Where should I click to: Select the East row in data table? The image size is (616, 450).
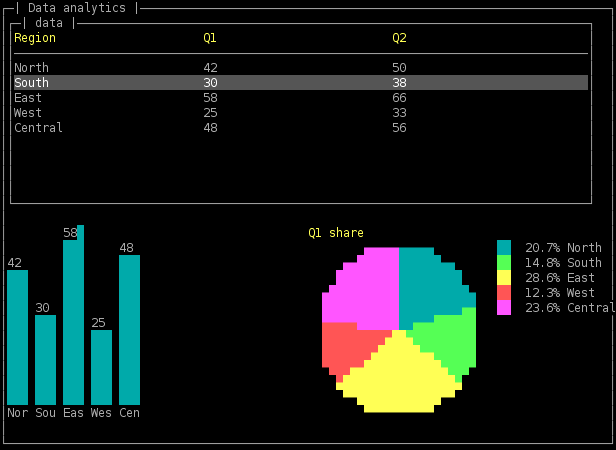pos(301,97)
